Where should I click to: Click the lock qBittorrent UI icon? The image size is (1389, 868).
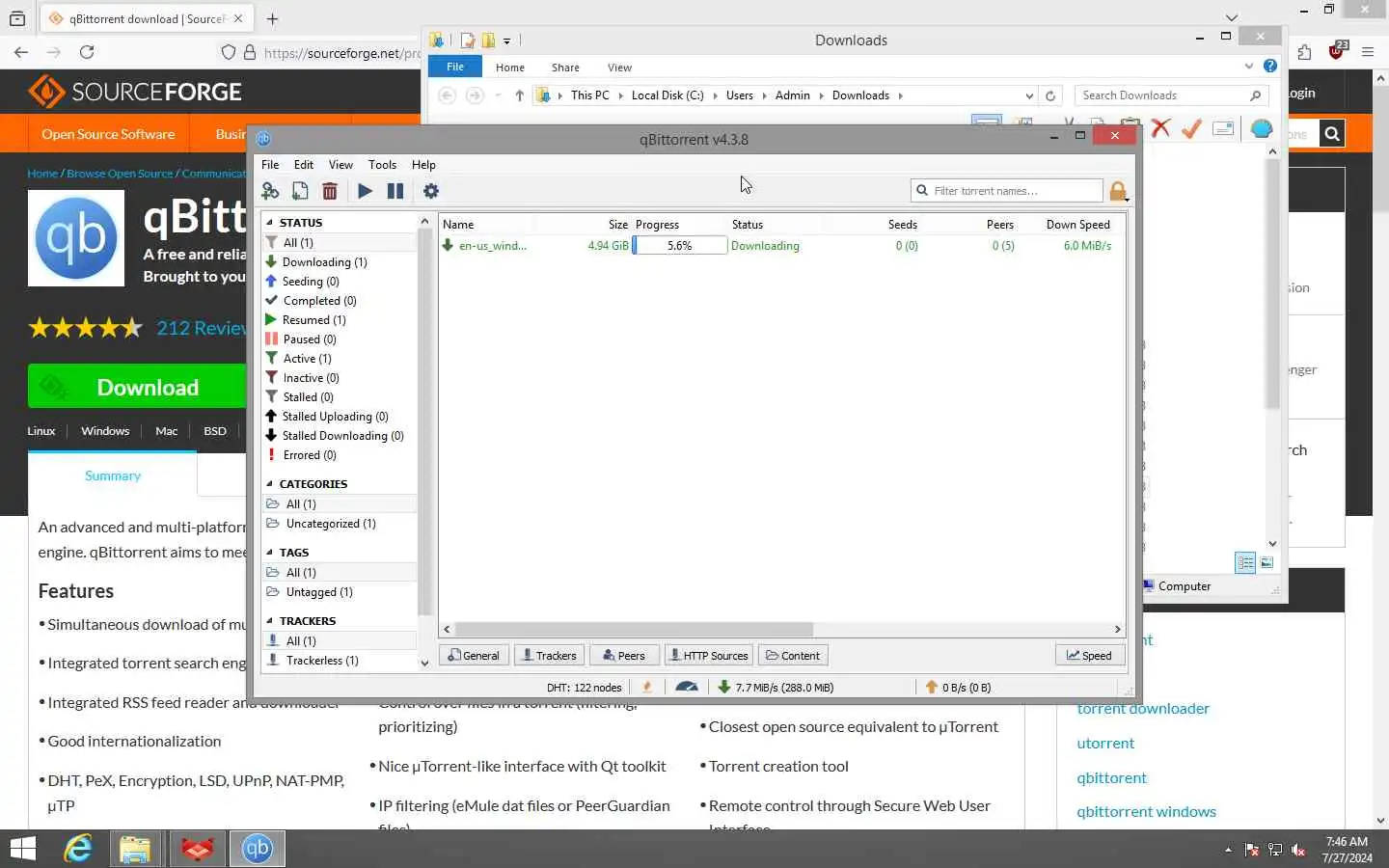pos(1118,191)
